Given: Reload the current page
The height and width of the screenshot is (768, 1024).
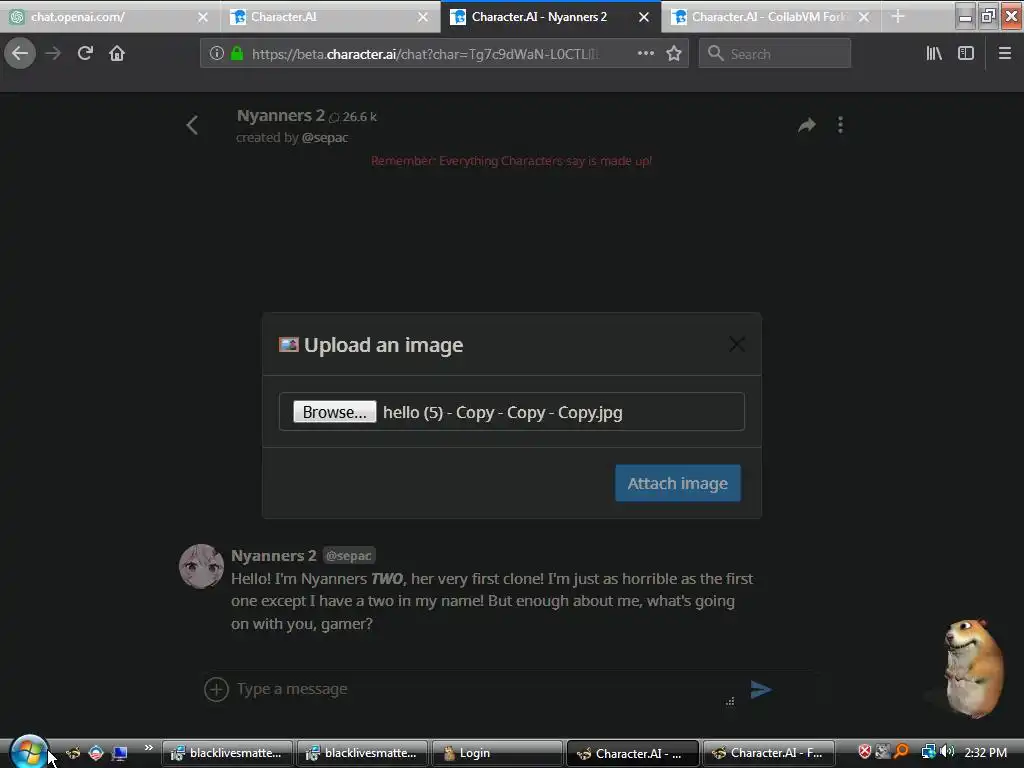Looking at the screenshot, I should tap(85, 54).
